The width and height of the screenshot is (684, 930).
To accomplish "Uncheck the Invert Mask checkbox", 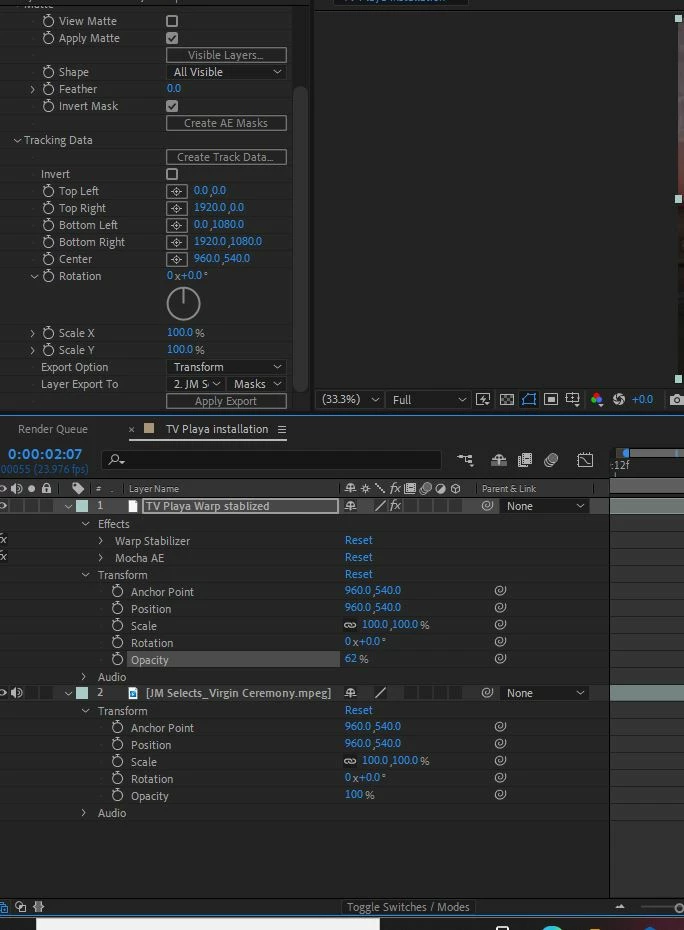I will point(172,106).
